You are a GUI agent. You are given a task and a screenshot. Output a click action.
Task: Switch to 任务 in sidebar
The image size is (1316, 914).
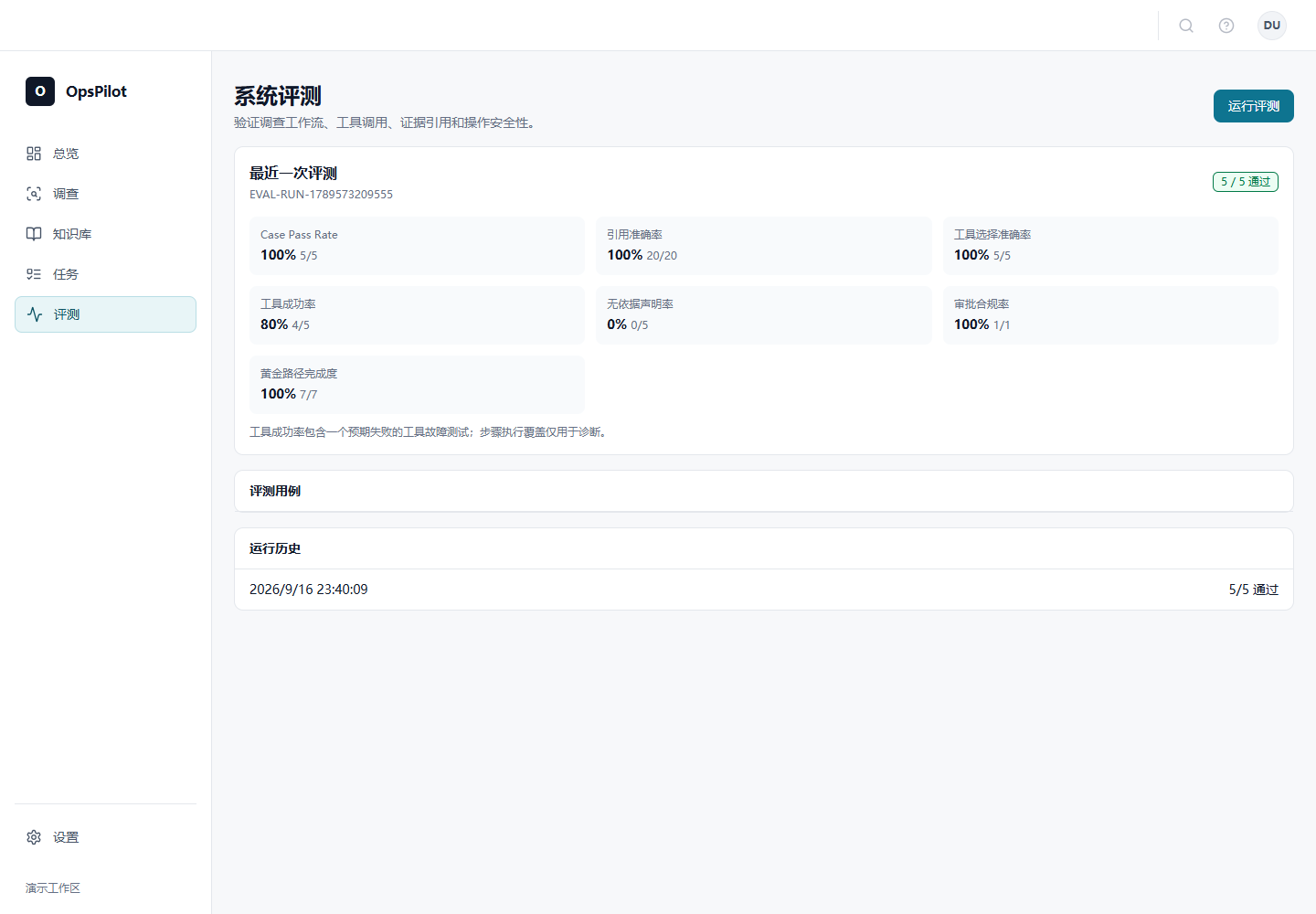coord(105,274)
